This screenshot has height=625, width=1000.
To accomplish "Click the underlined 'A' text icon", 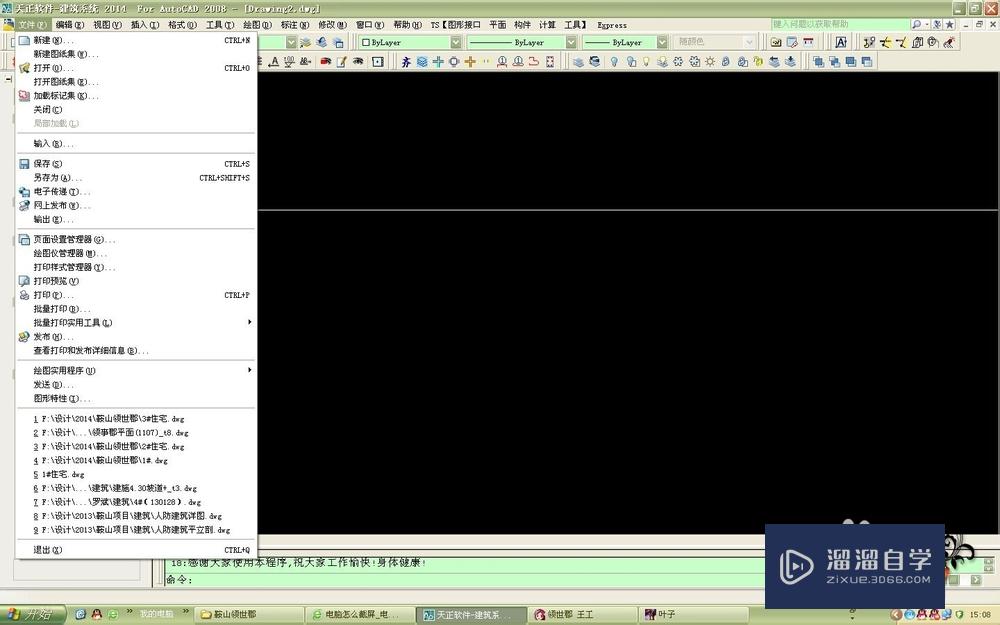I will click(x=274, y=62).
